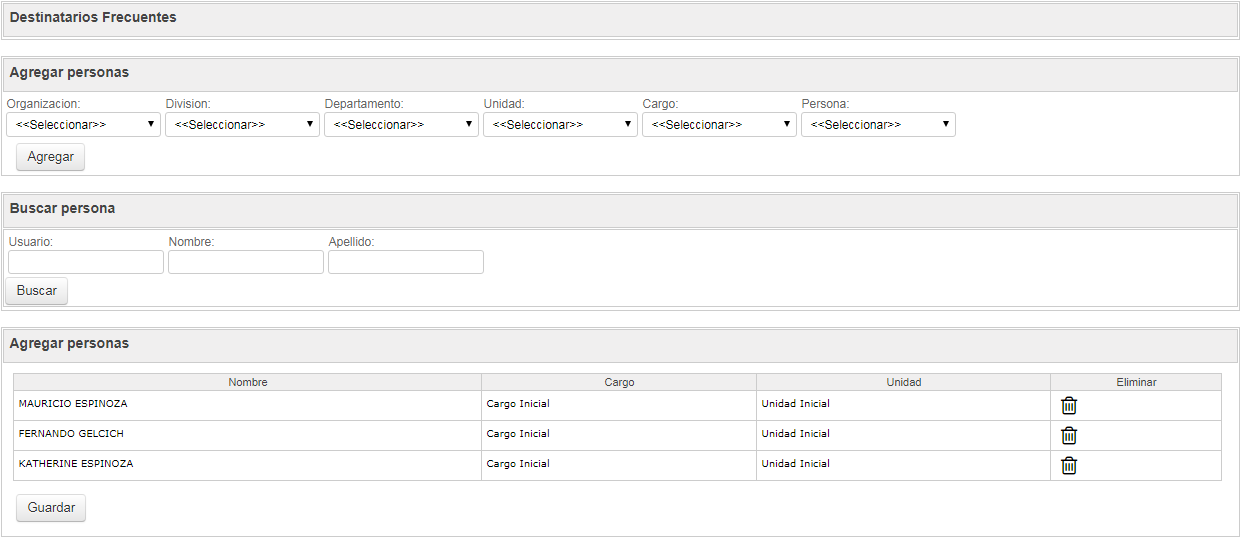Delete MAURICIO ESPINOZA using trash icon

1069,405
